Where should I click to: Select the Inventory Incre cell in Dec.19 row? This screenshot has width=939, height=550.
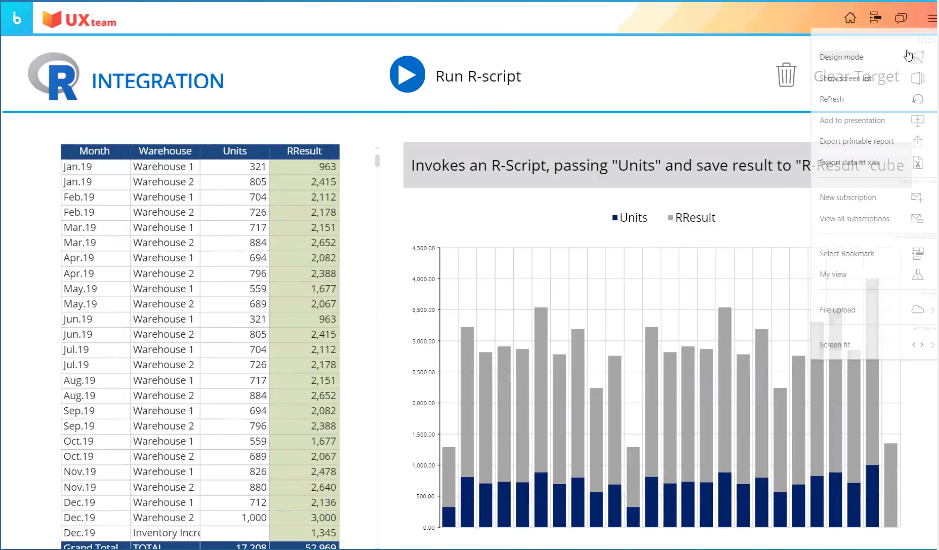[x=165, y=533]
